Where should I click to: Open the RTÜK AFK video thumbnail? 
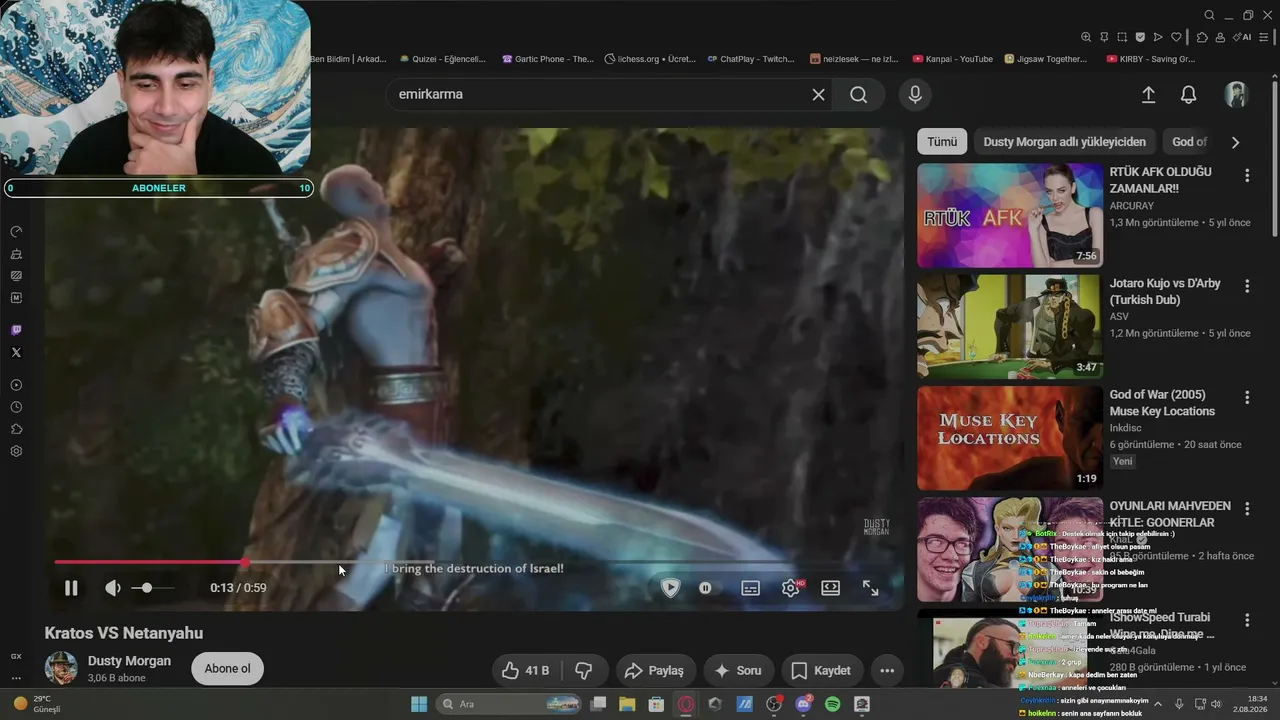(1010, 215)
